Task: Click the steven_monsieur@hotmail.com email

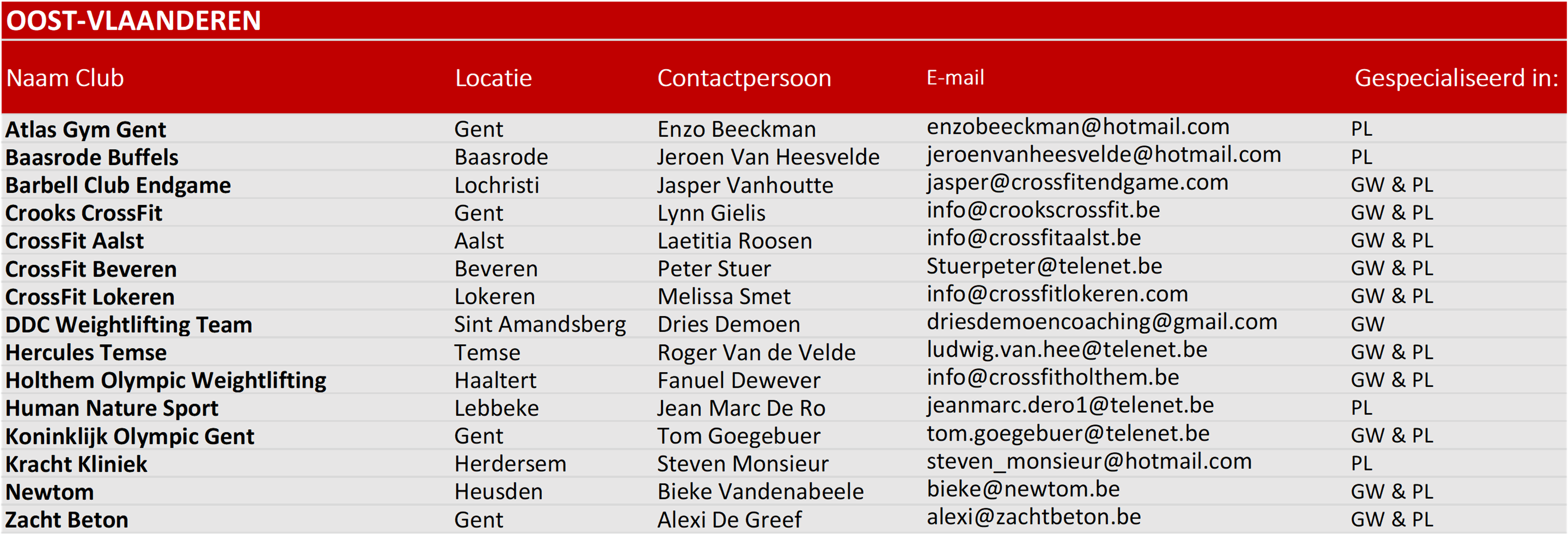Action: point(1089,462)
